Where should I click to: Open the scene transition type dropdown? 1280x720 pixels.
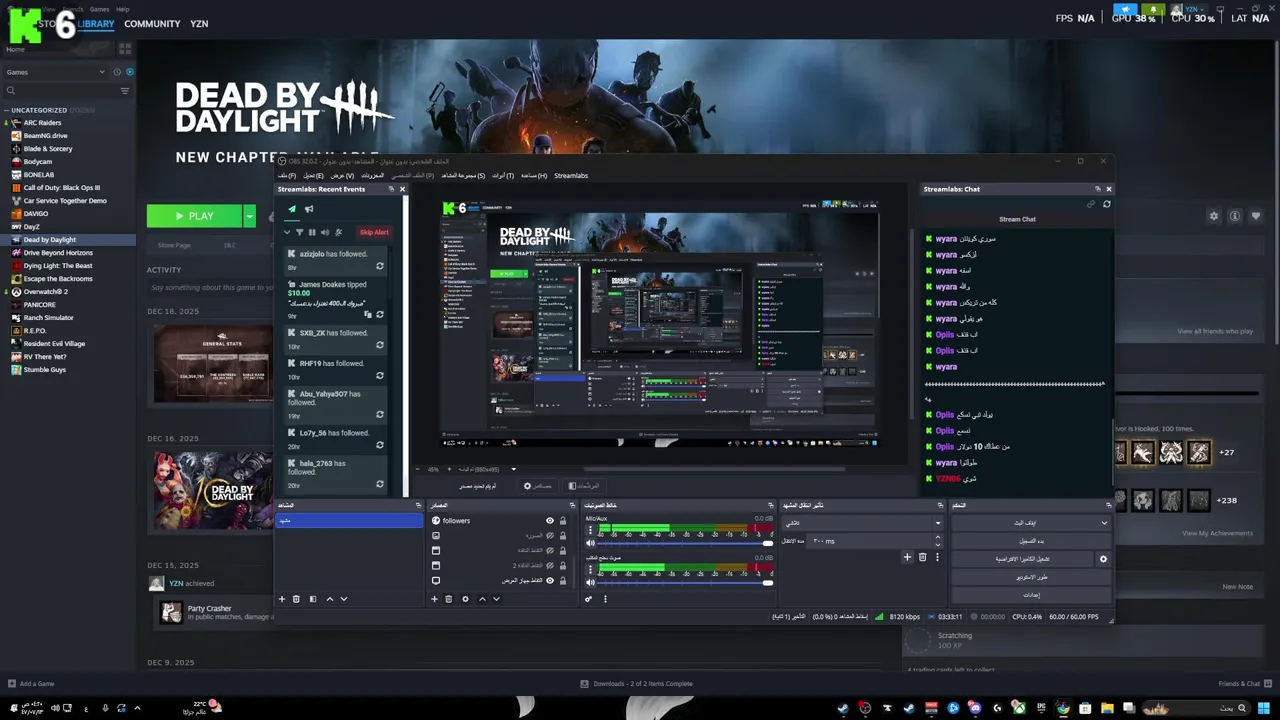point(863,522)
